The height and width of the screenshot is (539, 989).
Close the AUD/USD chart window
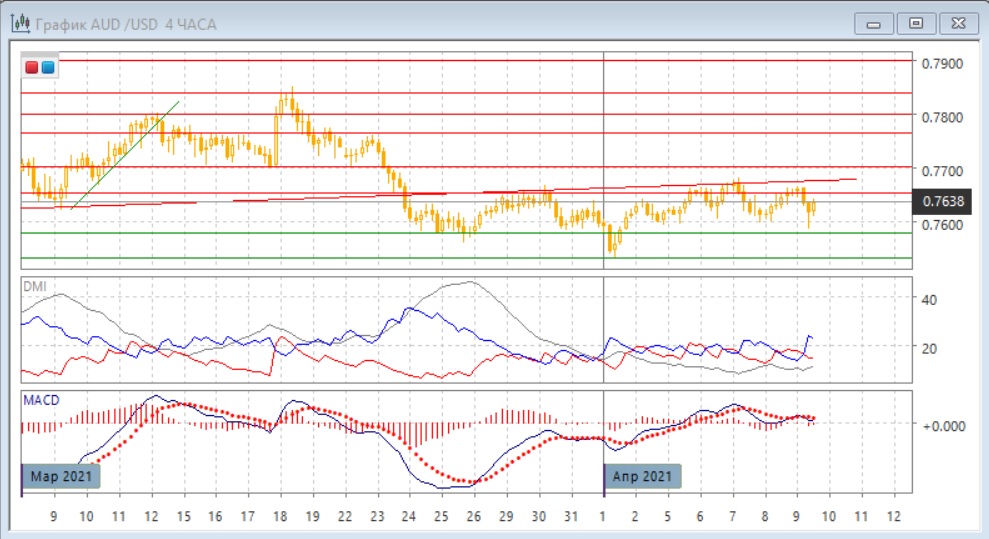tap(957, 23)
